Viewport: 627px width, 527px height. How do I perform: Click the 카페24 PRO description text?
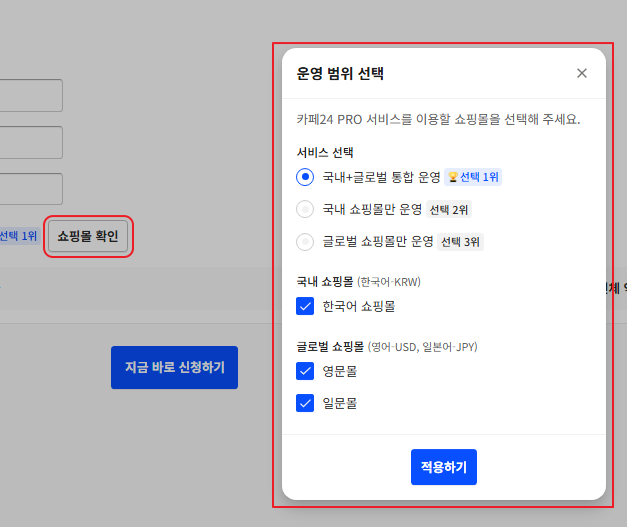tap(438, 119)
